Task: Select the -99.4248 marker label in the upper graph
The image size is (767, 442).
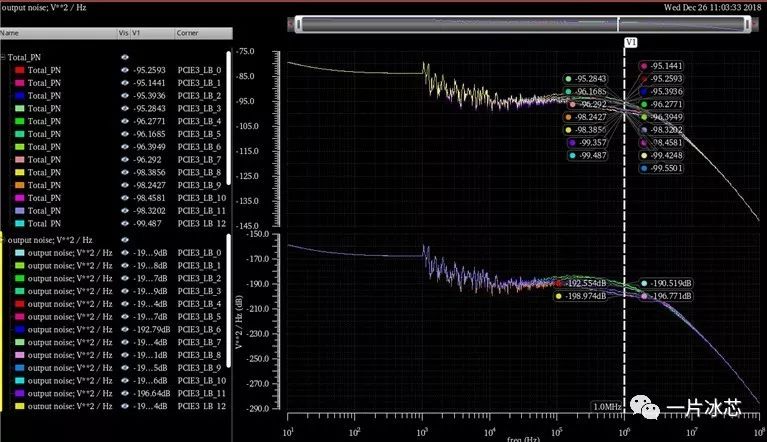Action: [x=662, y=155]
